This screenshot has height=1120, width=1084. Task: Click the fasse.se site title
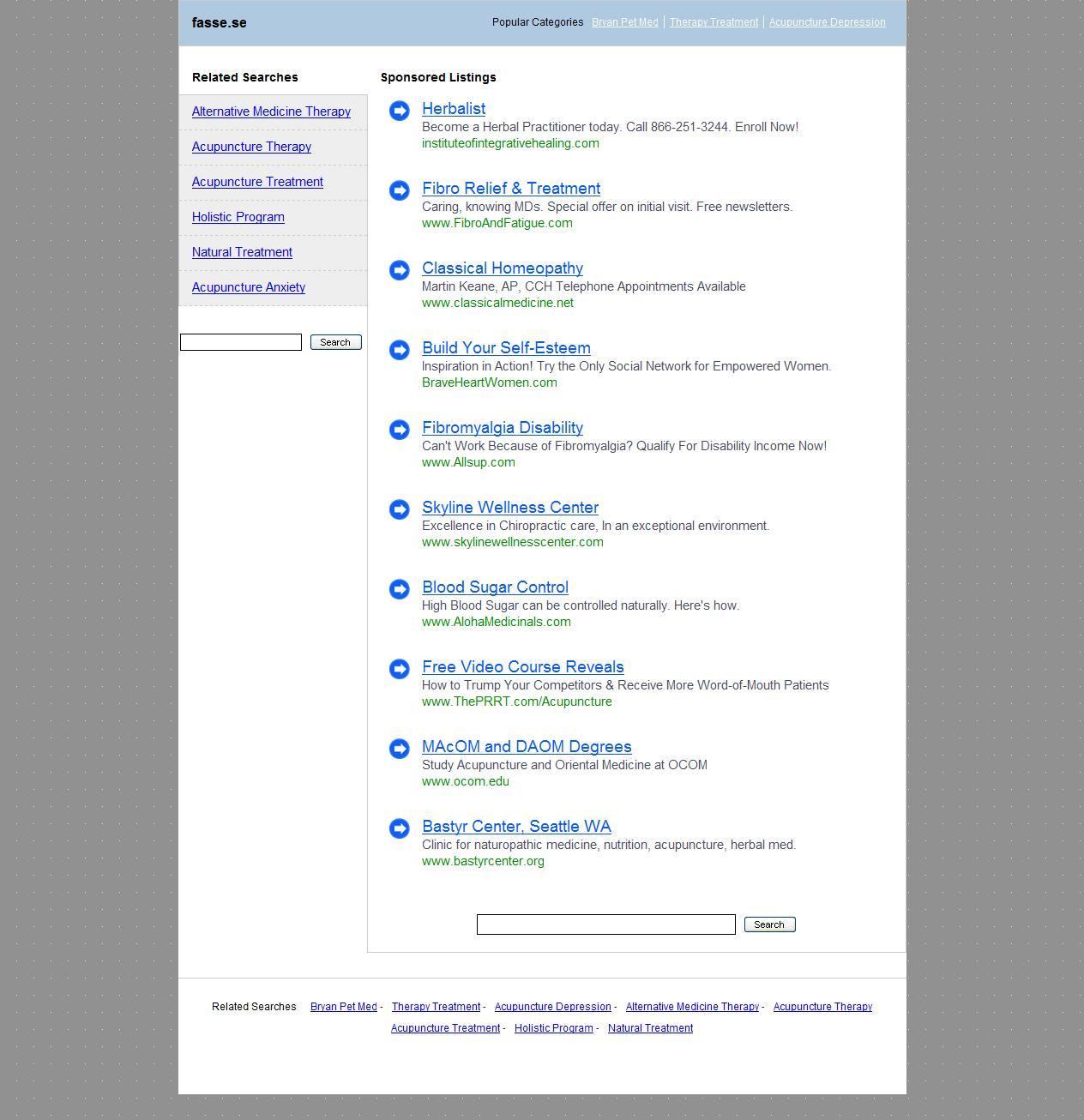[x=220, y=23]
